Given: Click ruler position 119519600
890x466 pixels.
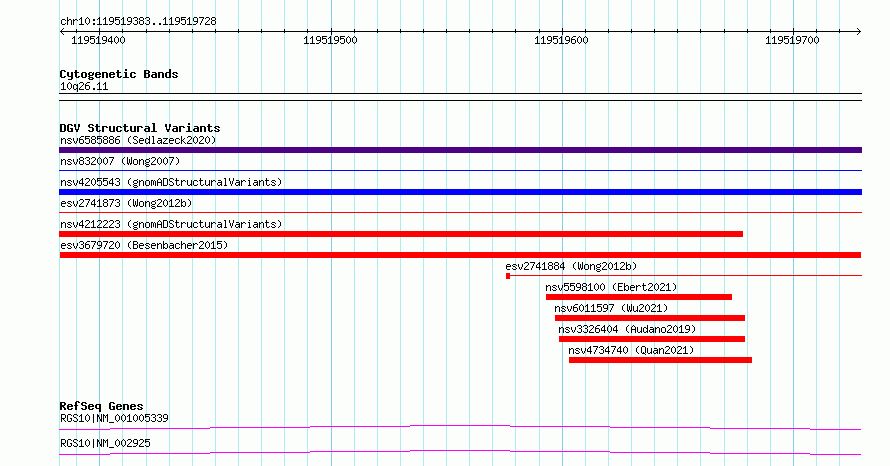Looking at the screenshot, I should tap(561, 40).
